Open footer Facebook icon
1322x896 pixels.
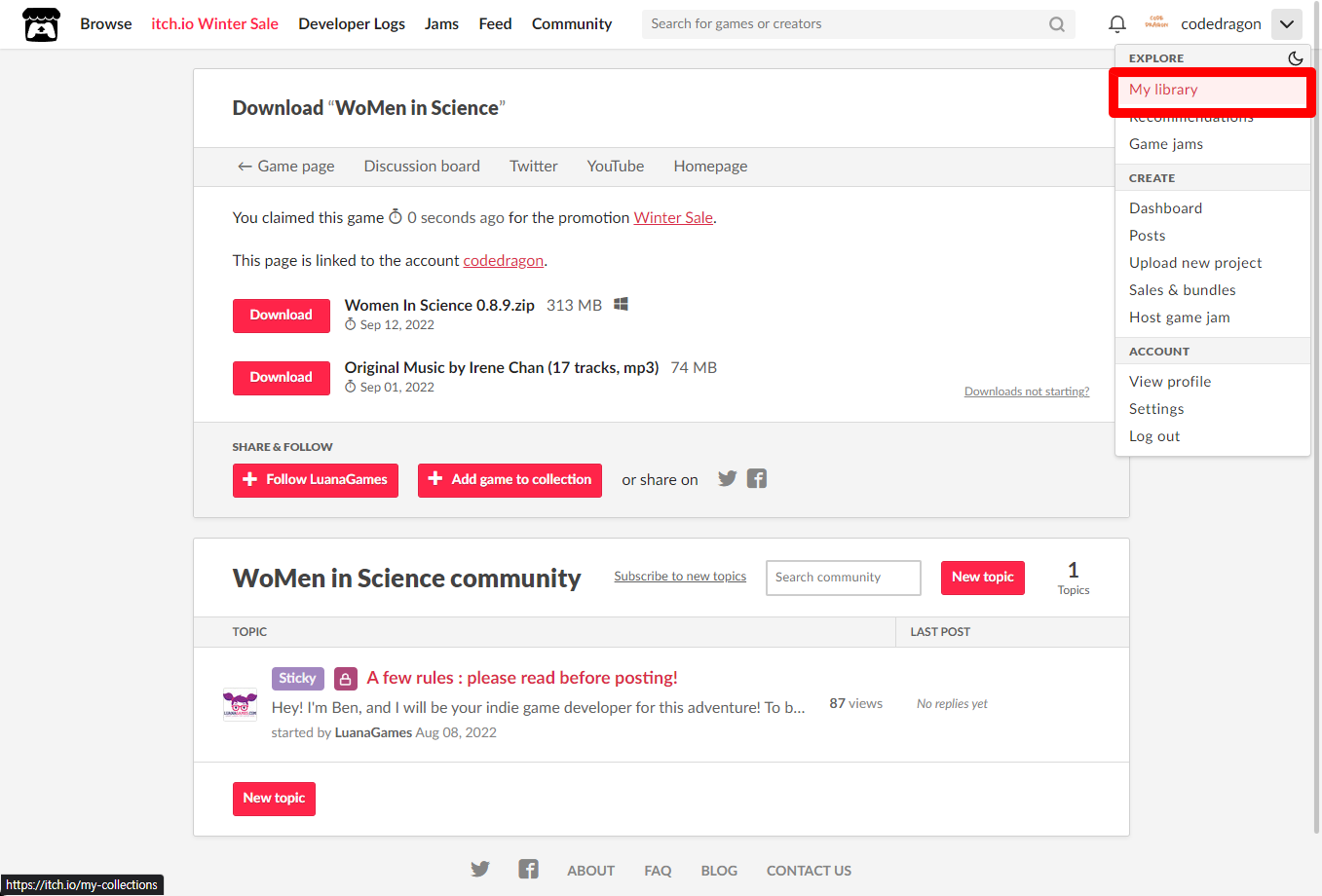pyautogui.click(x=528, y=869)
